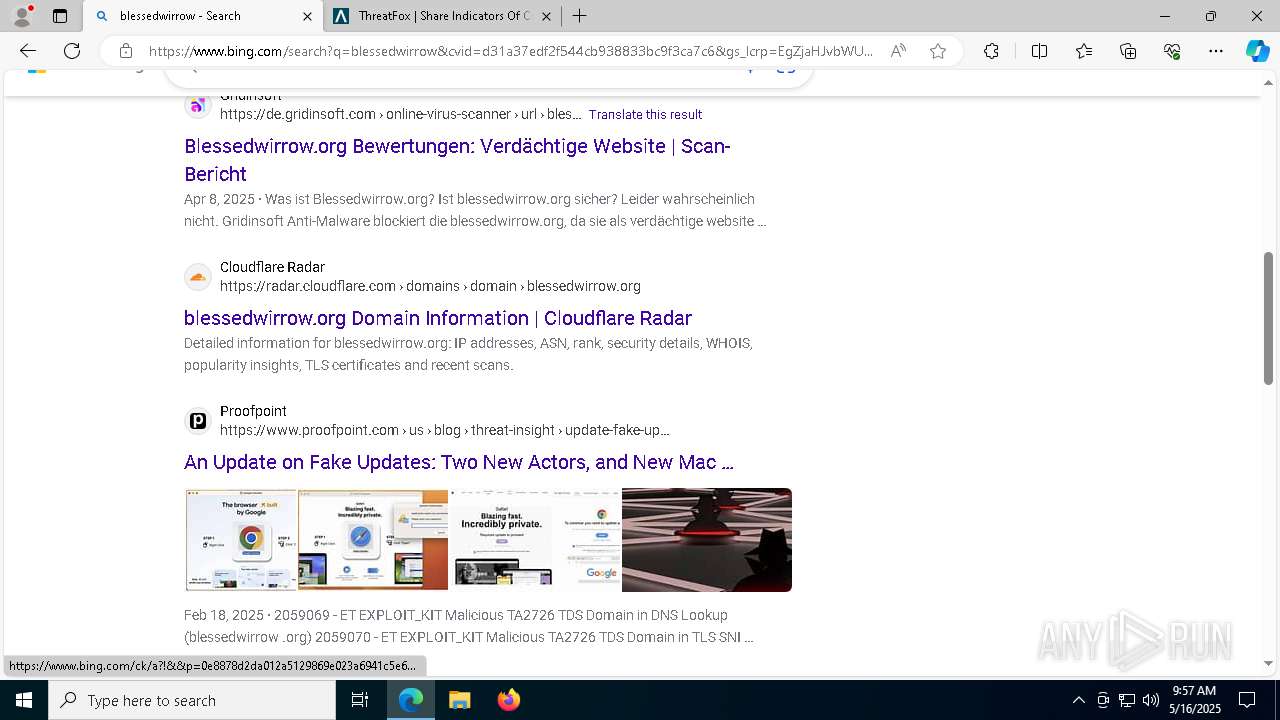
Task: Open the Blazing fast Incredibly private thumbnail
Action: point(501,540)
